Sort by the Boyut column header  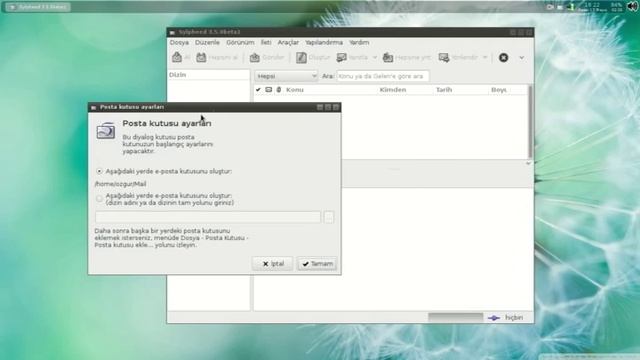tap(499, 89)
